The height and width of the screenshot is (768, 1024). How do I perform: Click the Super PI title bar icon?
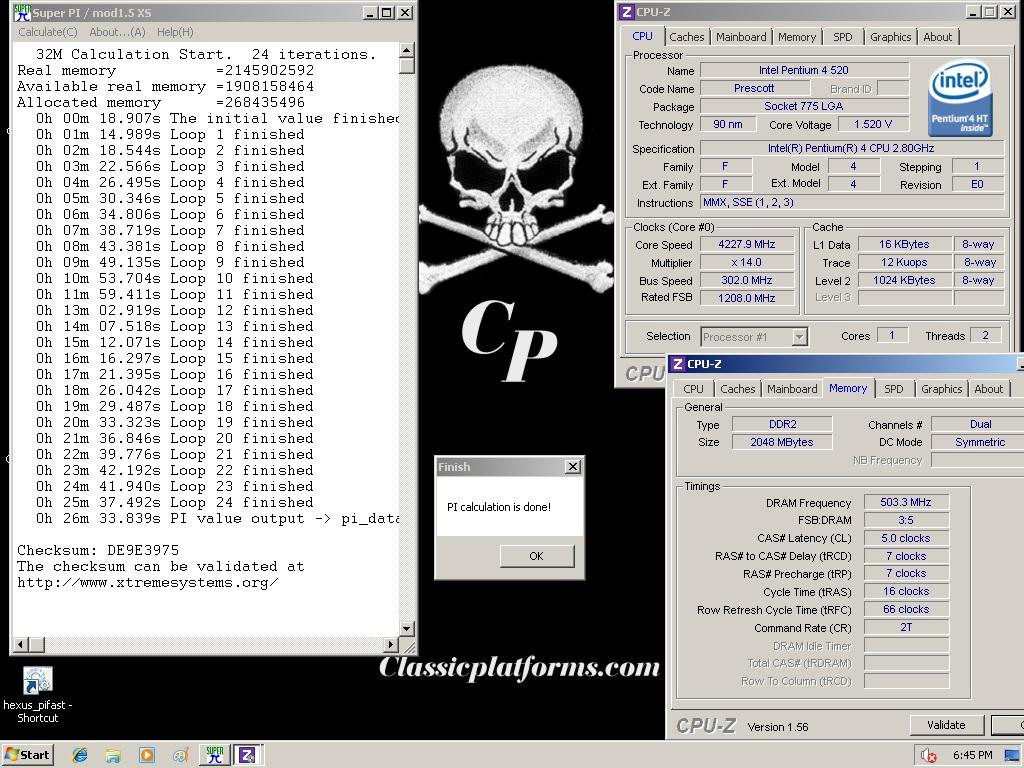22,12
